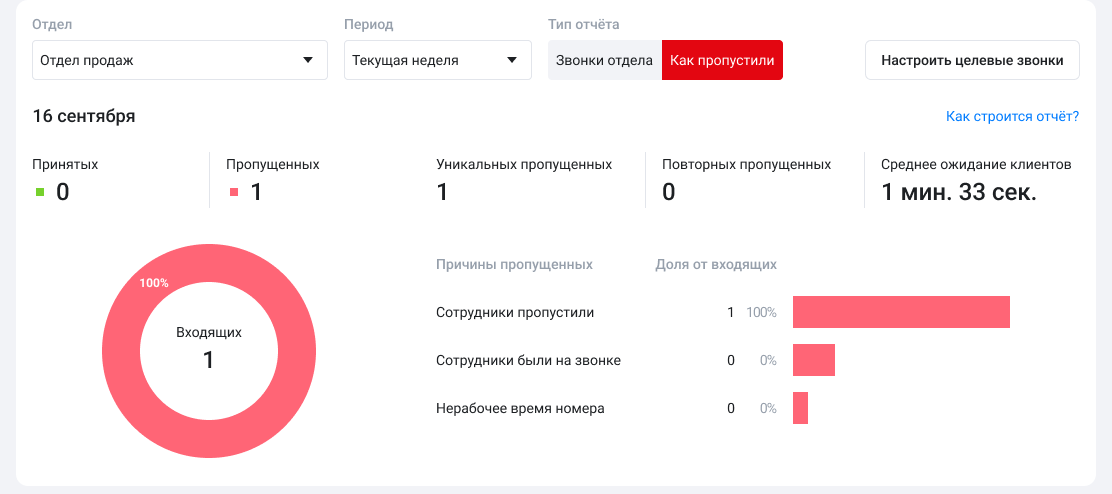The image size is (1112, 494).
Task: Click the Среднее ожидание клиентов value
Action: pyautogui.click(x=958, y=192)
